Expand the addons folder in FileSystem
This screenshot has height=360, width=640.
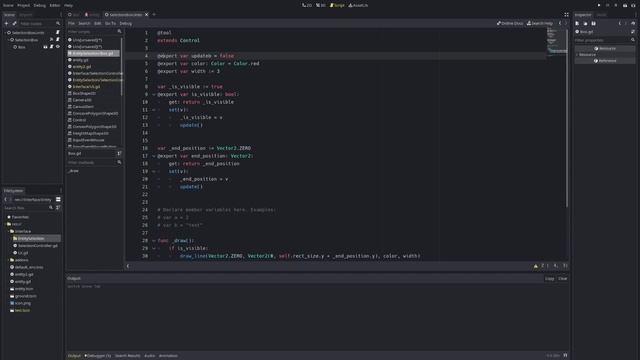9,260
